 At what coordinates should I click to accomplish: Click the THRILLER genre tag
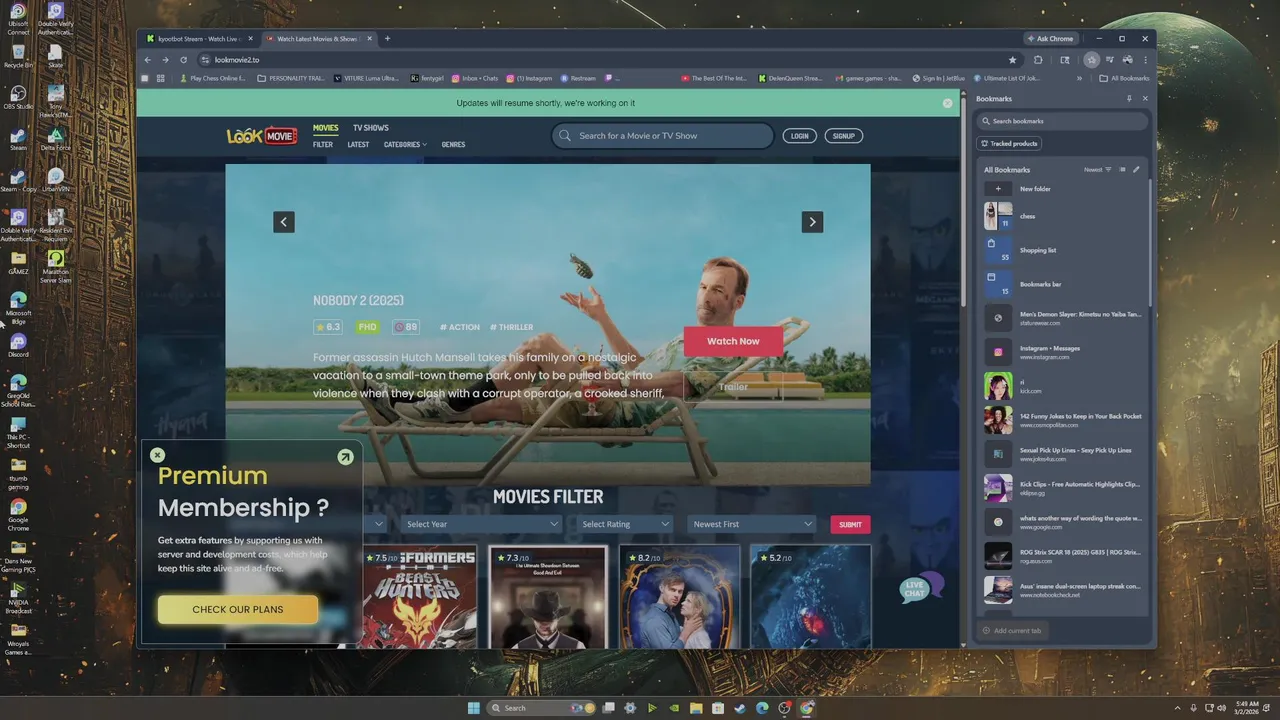(512, 327)
